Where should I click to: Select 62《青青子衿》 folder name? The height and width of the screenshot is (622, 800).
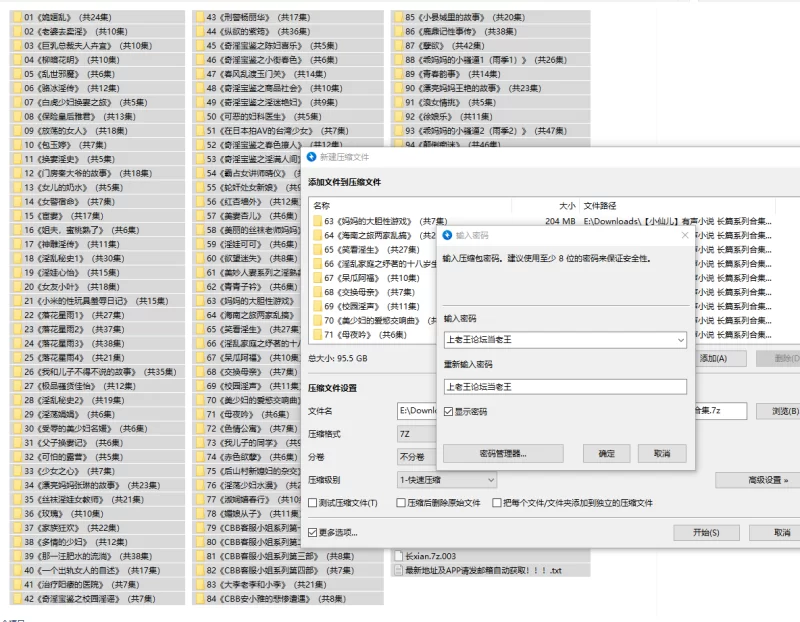pos(252,287)
